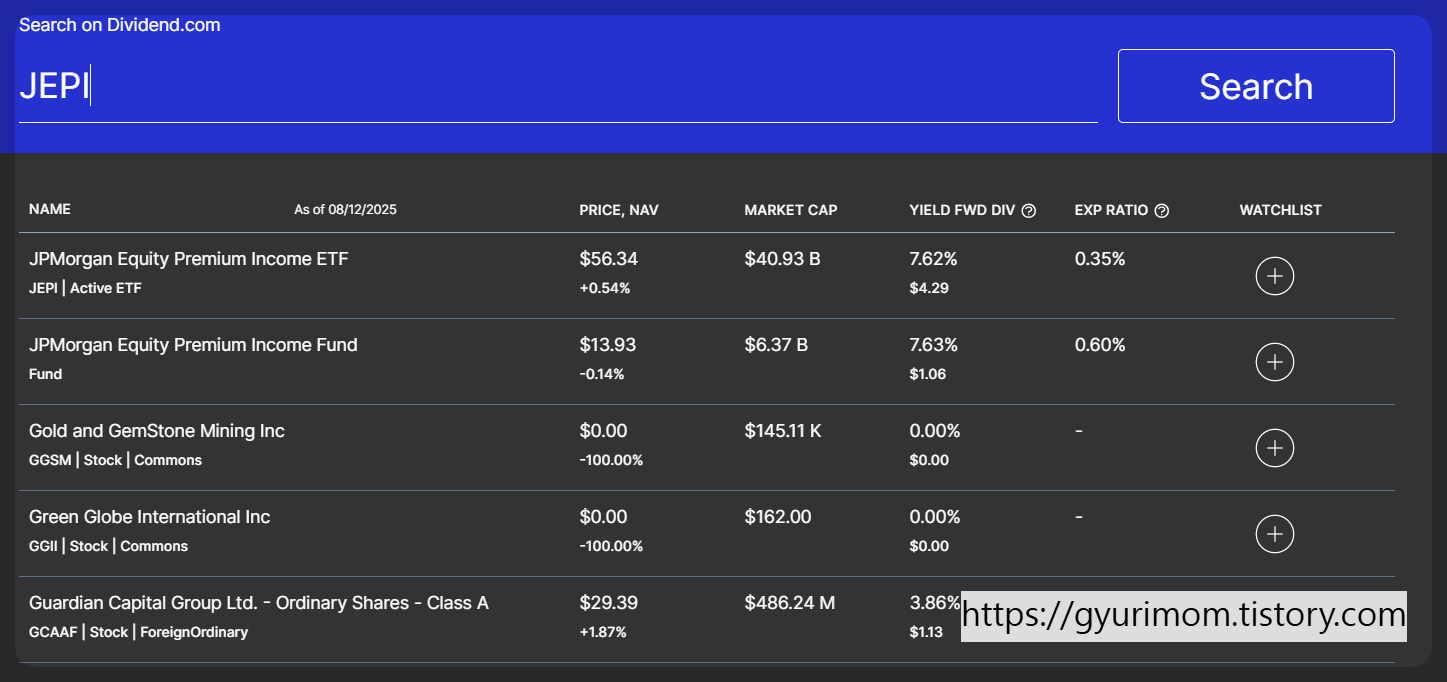Open Green Globe International Inc link

pos(150,517)
